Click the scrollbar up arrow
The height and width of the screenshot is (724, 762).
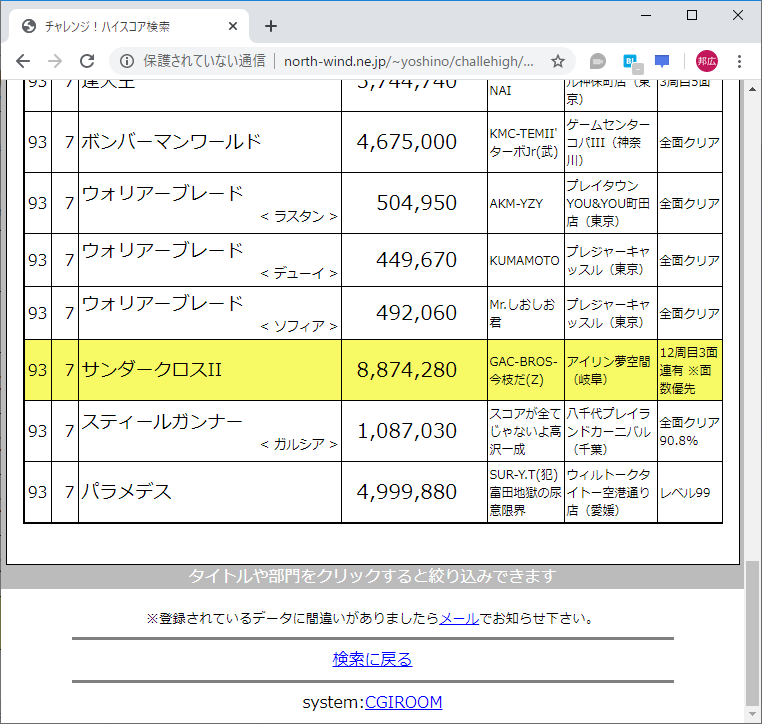752,89
